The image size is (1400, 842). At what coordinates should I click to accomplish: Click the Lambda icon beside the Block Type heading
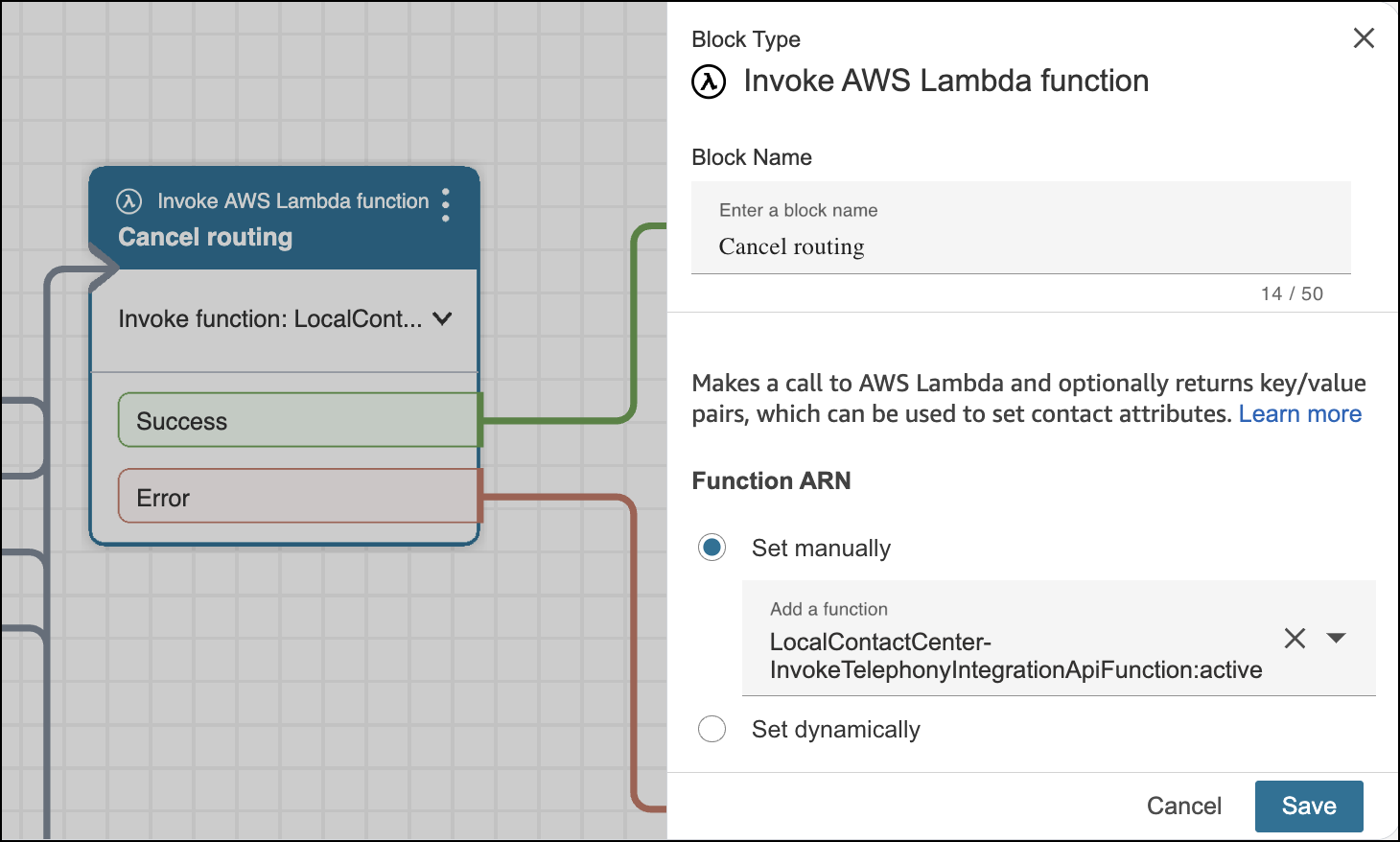point(709,82)
